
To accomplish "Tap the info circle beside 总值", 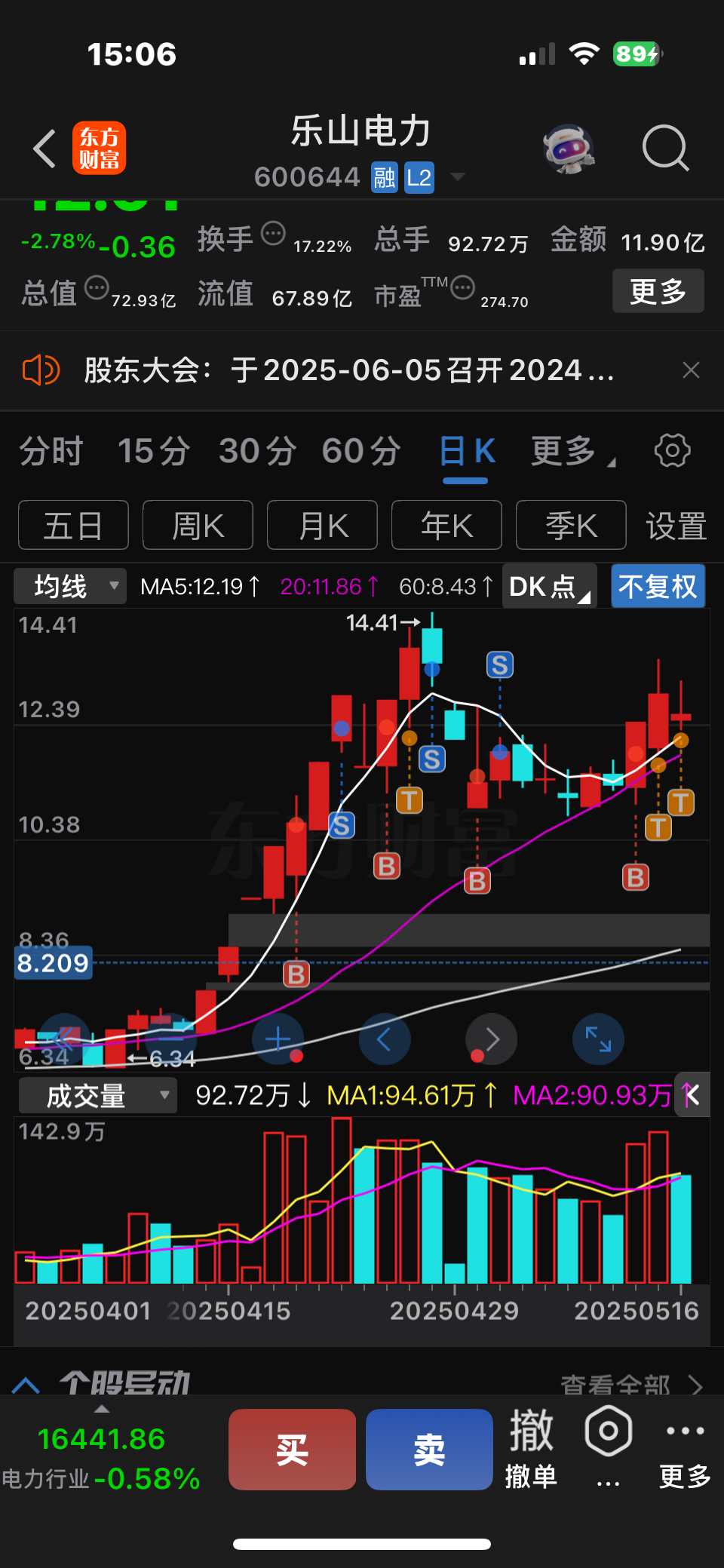I will tap(97, 287).
